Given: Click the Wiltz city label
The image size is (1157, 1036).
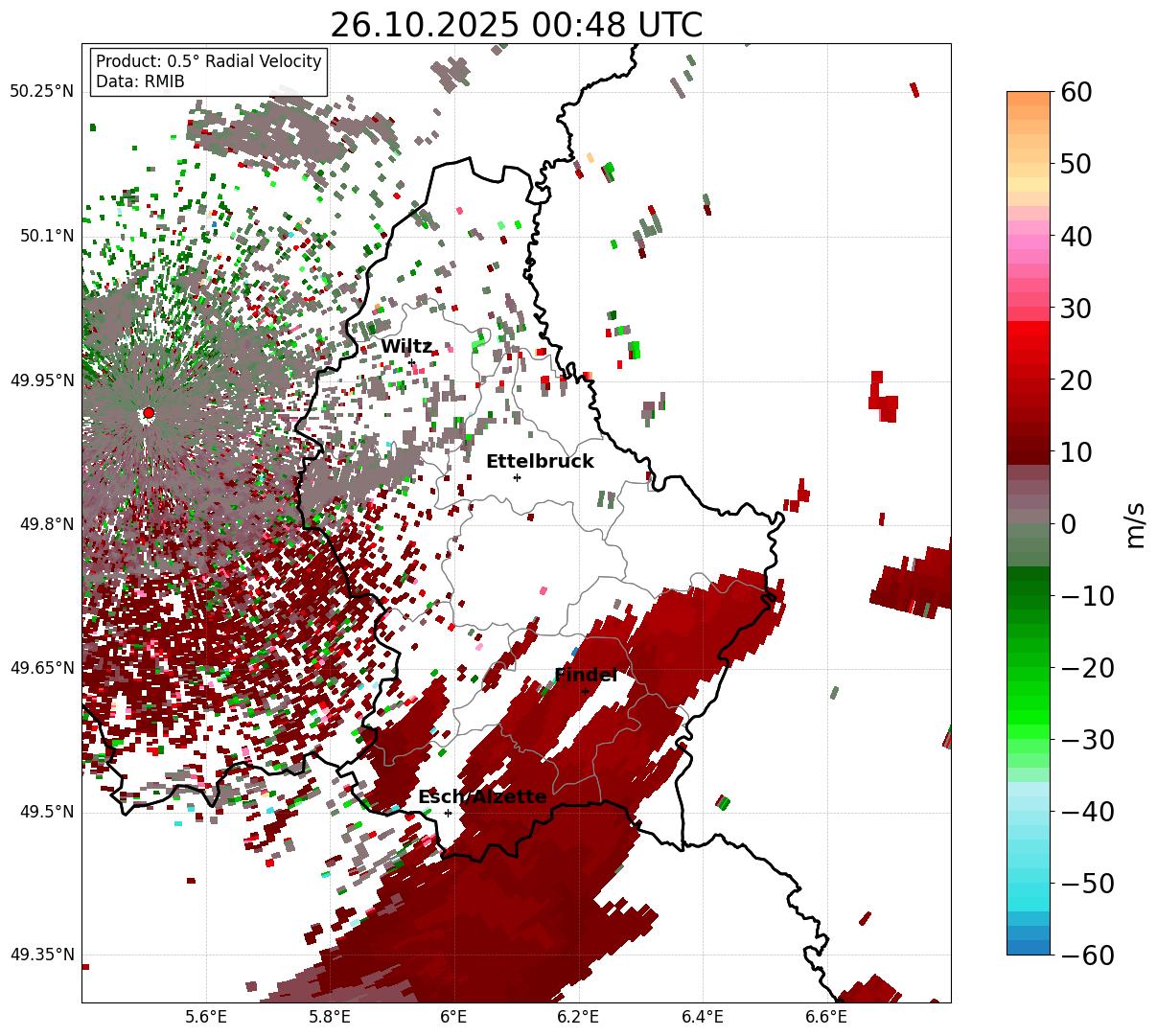Looking at the screenshot, I should 406,347.
